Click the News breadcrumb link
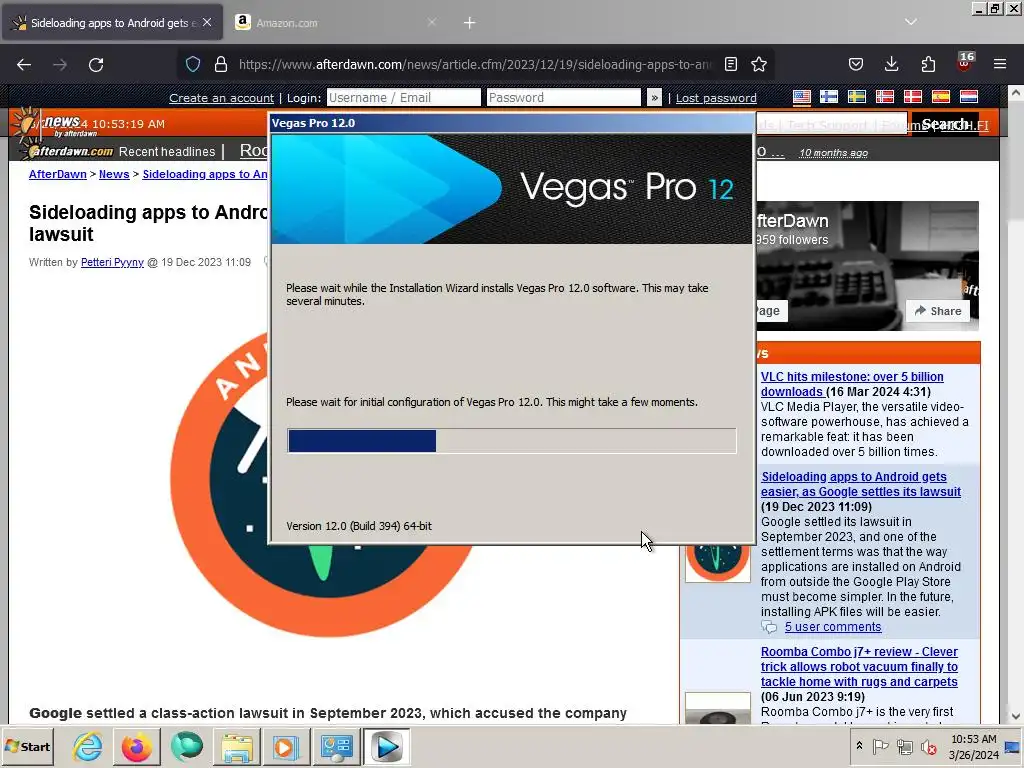This screenshot has width=1024, height=768. click(x=114, y=174)
